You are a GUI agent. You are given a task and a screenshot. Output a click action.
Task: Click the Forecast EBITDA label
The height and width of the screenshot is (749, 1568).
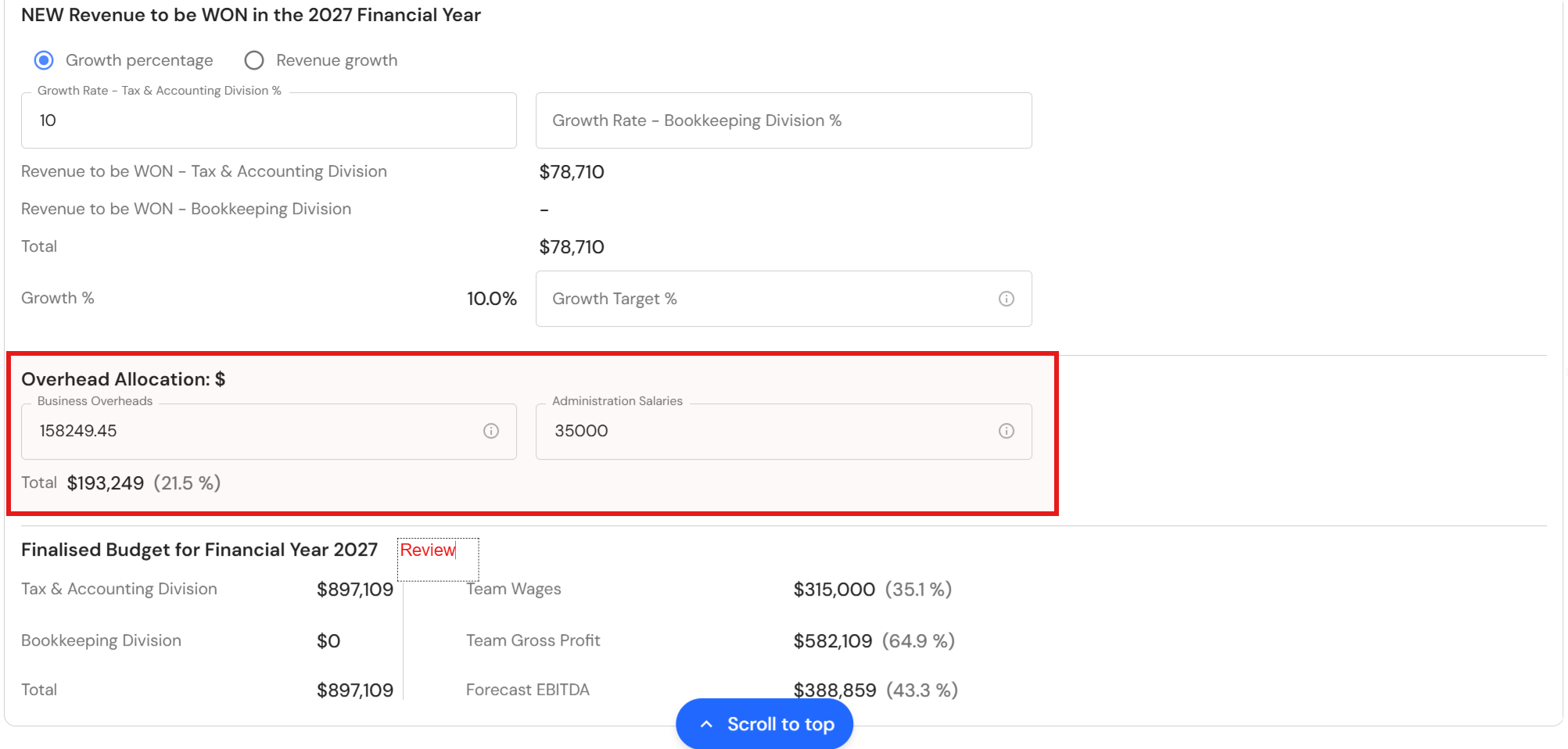tap(528, 690)
